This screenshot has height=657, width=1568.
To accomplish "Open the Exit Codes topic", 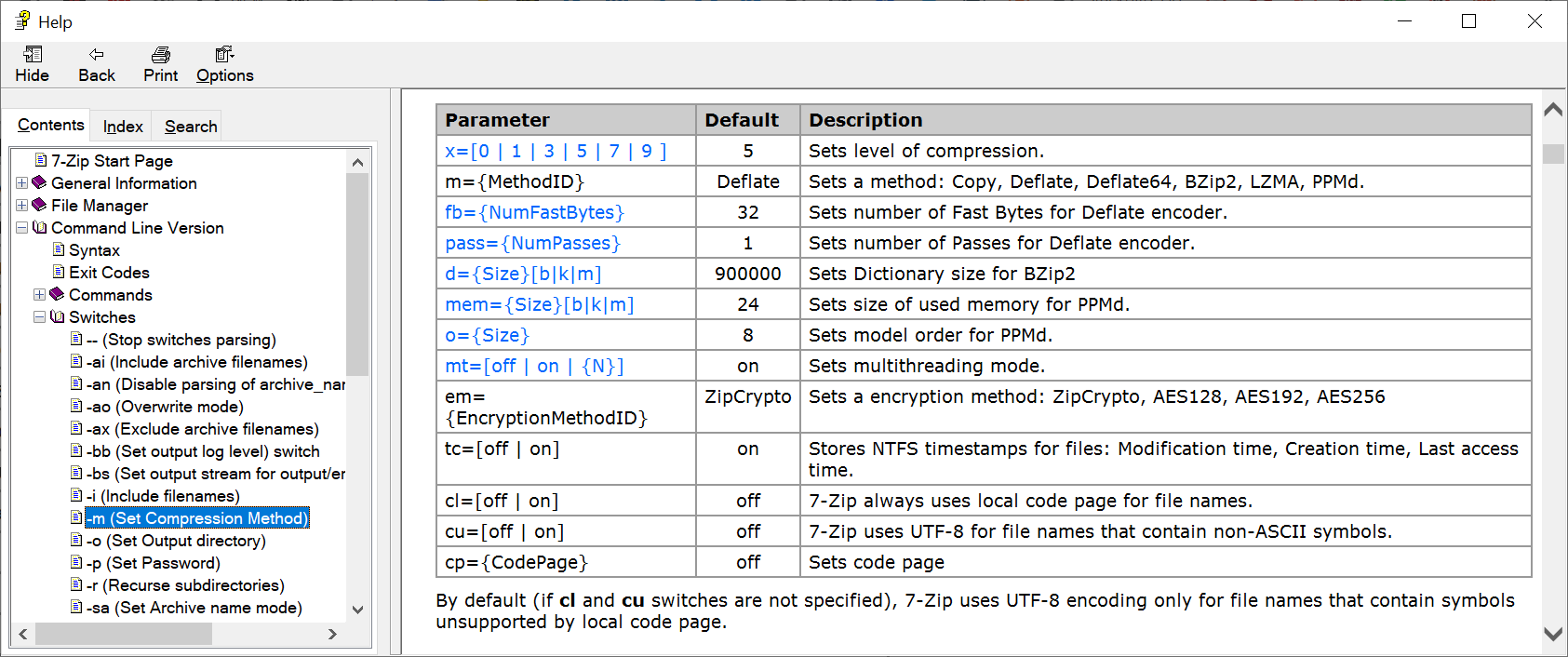I will point(109,273).
